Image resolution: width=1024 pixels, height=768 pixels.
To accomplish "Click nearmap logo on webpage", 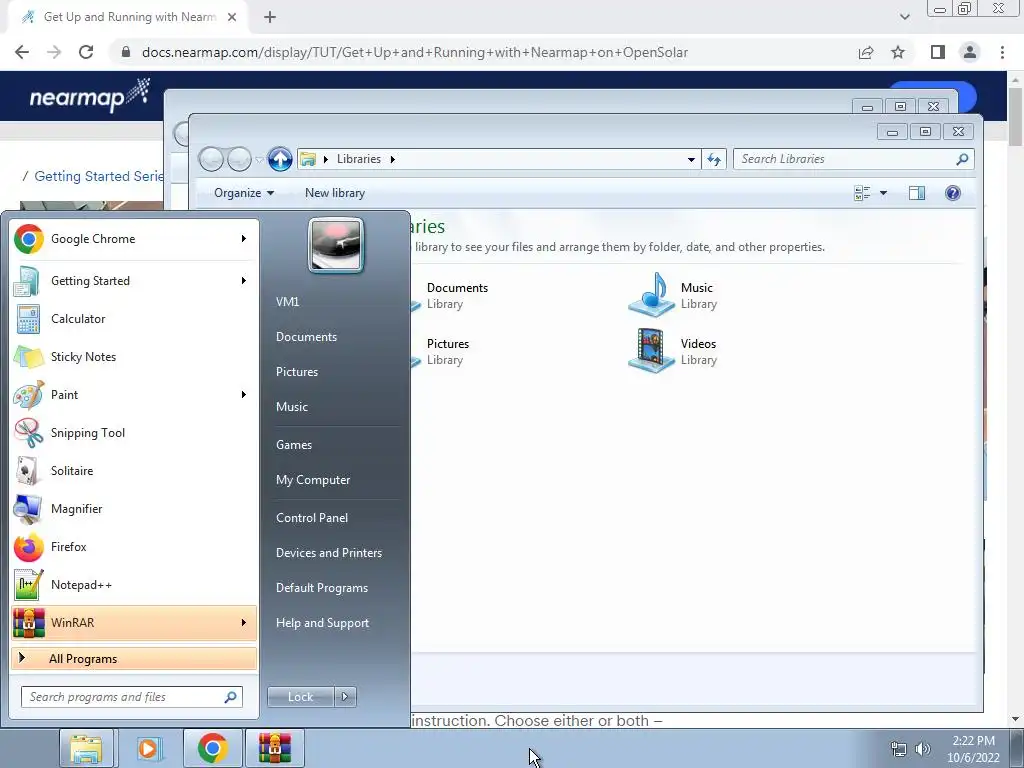I will coord(89,96).
